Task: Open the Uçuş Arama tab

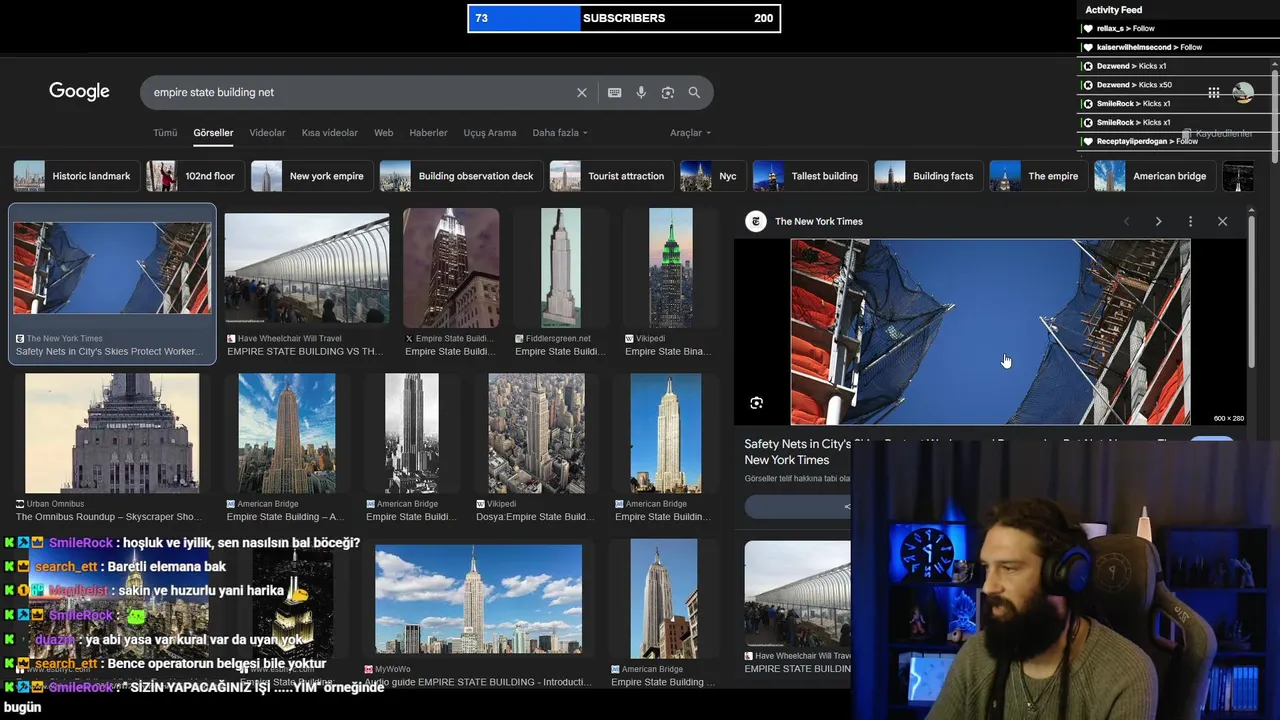Action: (490, 133)
